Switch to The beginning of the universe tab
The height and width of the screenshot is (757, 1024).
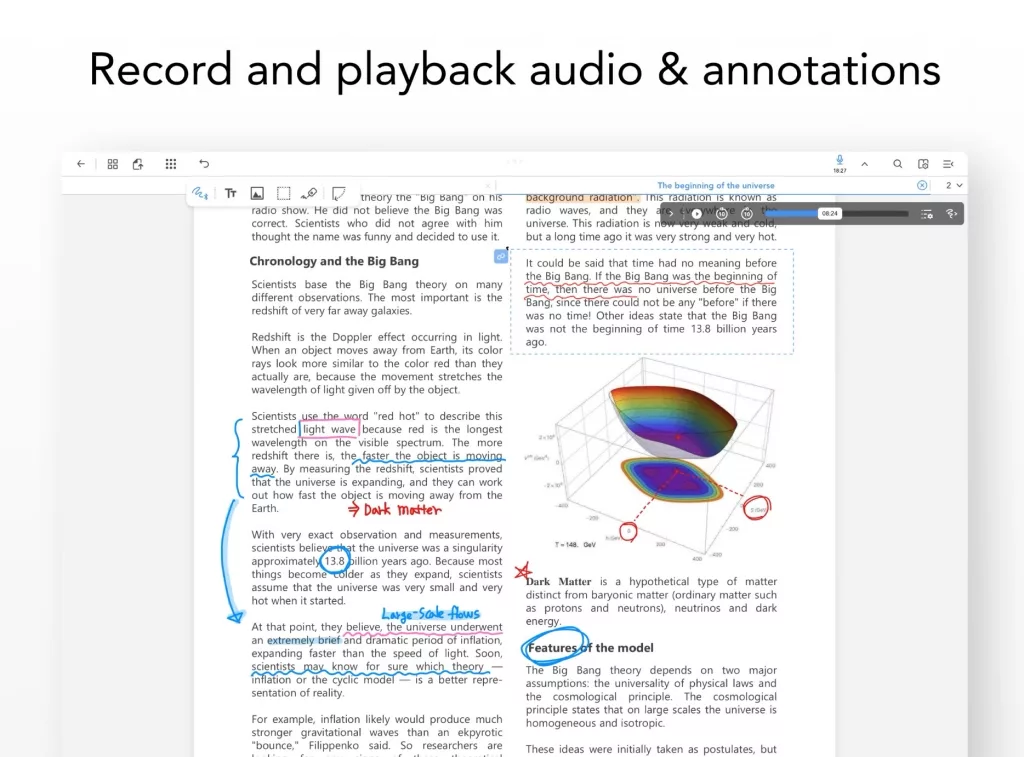(716, 185)
